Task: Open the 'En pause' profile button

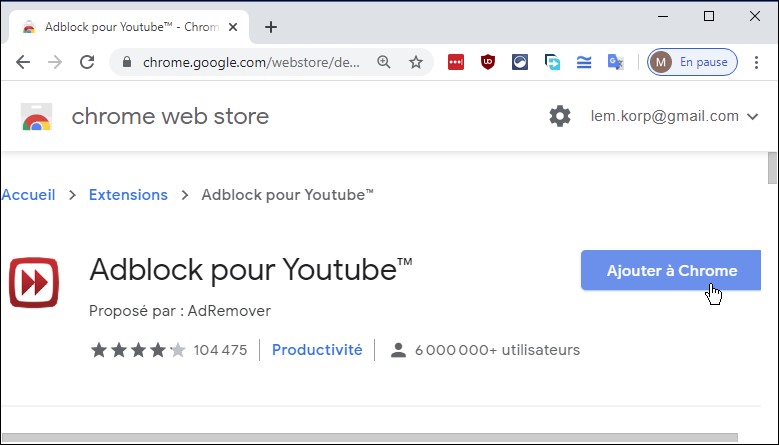Action: (x=692, y=62)
